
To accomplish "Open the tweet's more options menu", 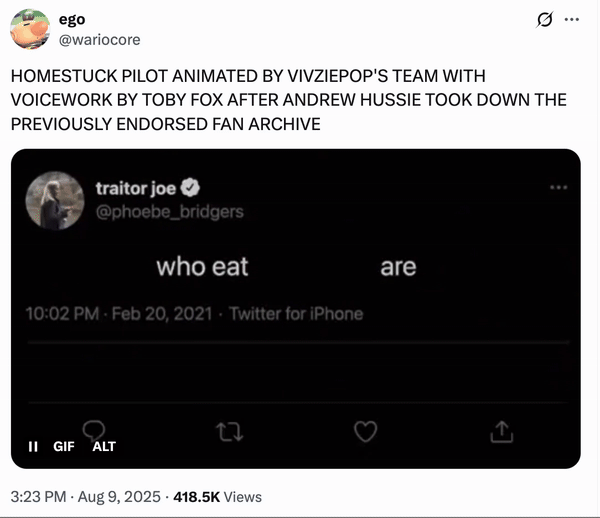I will 573,20.
